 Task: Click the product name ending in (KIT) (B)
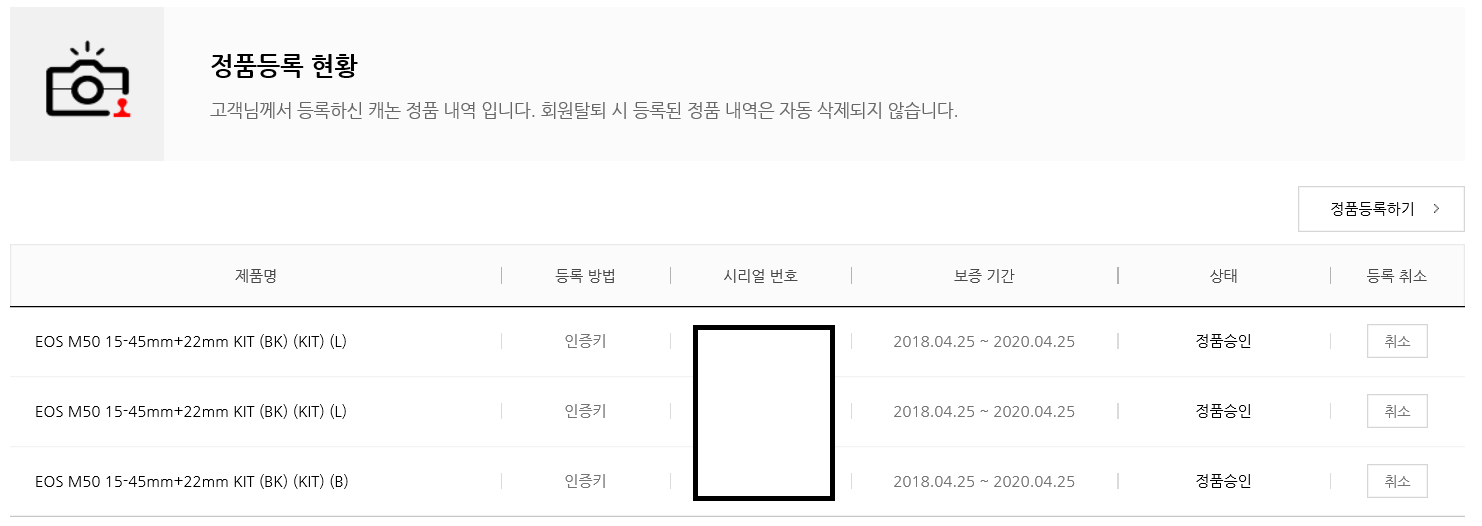191,481
